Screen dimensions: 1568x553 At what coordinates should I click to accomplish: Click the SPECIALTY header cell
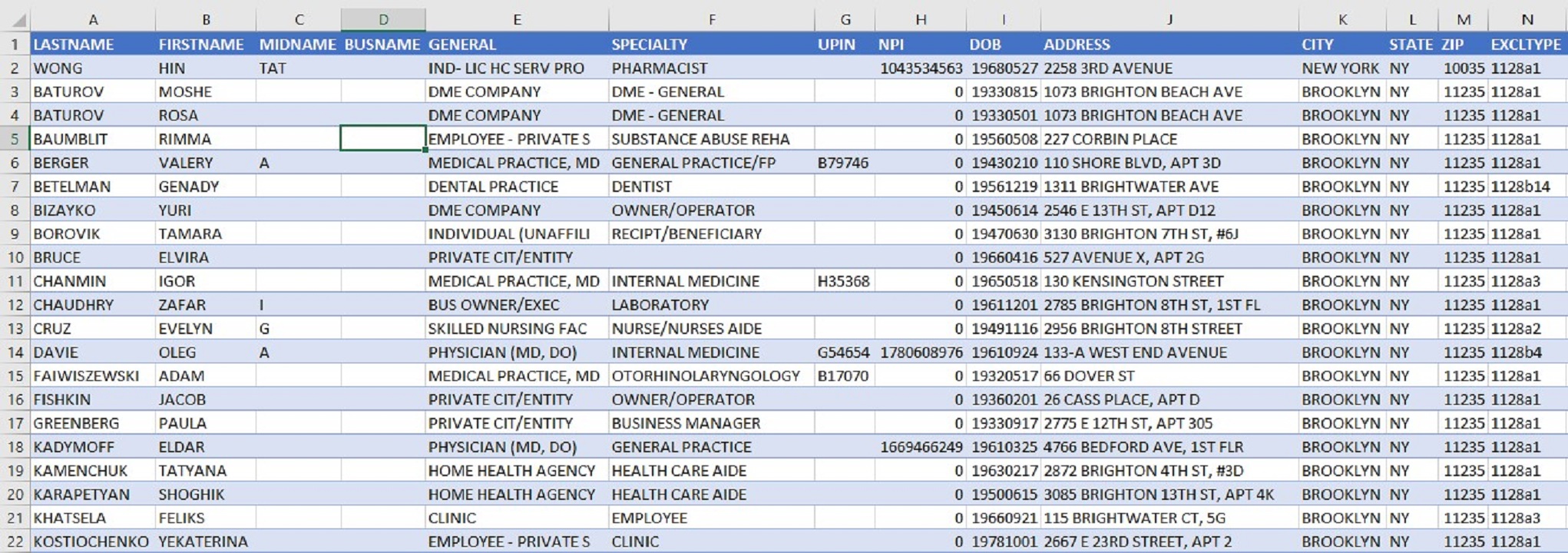[x=650, y=45]
